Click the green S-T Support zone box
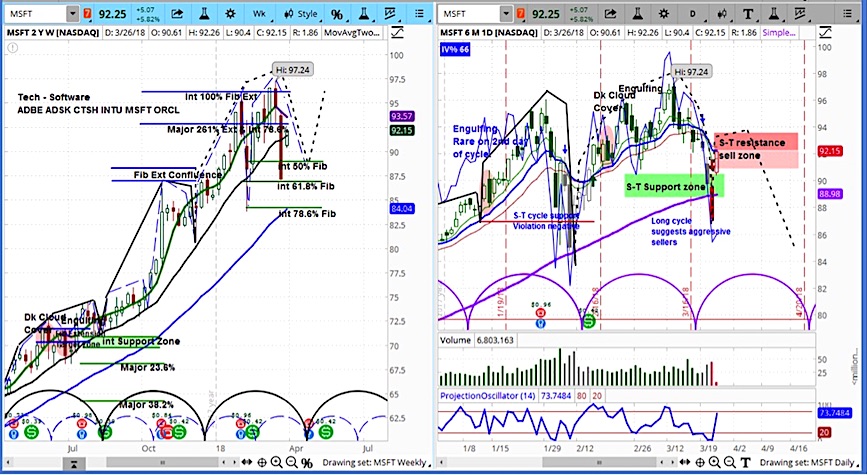 pyautogui.click(x=674, y=186)
